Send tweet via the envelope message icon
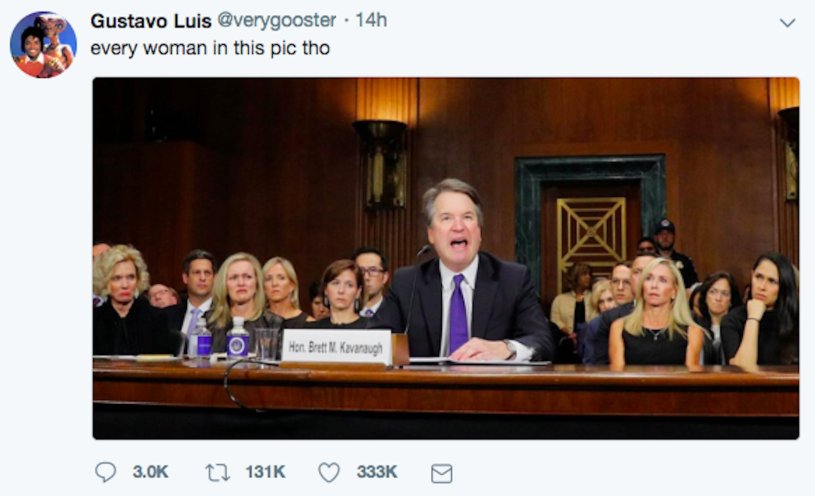 [x=441, y=473]
